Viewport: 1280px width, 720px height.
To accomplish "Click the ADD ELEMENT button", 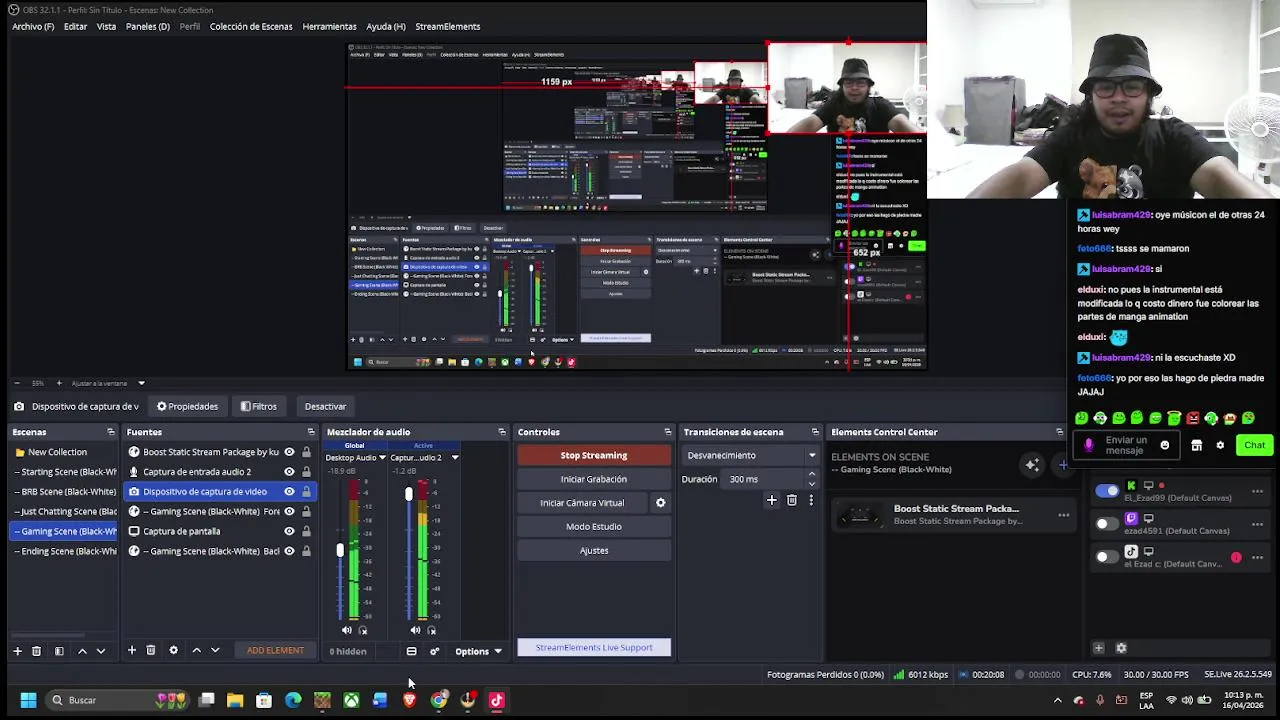I will tap(275, 651).
